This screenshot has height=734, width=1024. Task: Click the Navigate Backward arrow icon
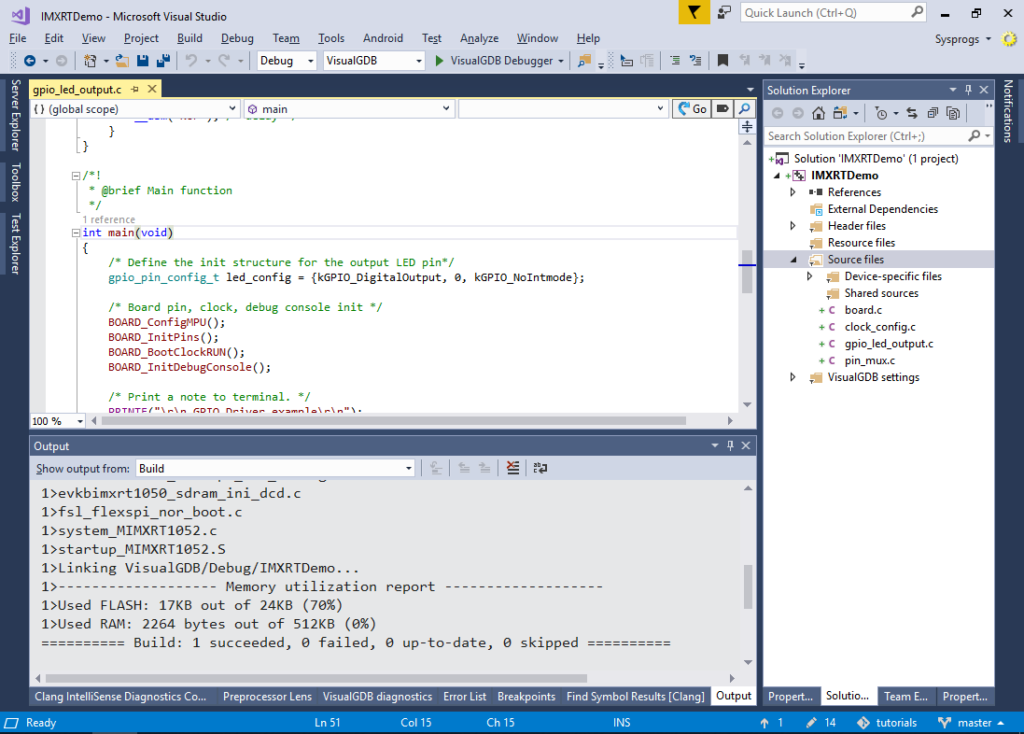pos(29,61)
